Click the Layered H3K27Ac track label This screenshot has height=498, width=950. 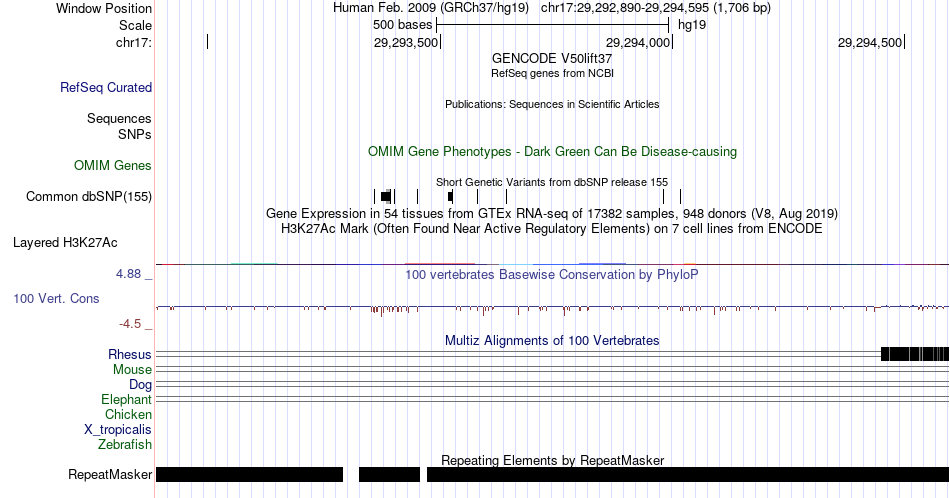[65, 242]
